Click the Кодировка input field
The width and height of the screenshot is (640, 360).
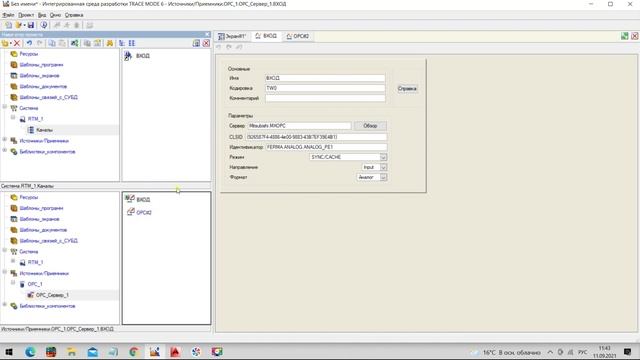click(325, 88)
